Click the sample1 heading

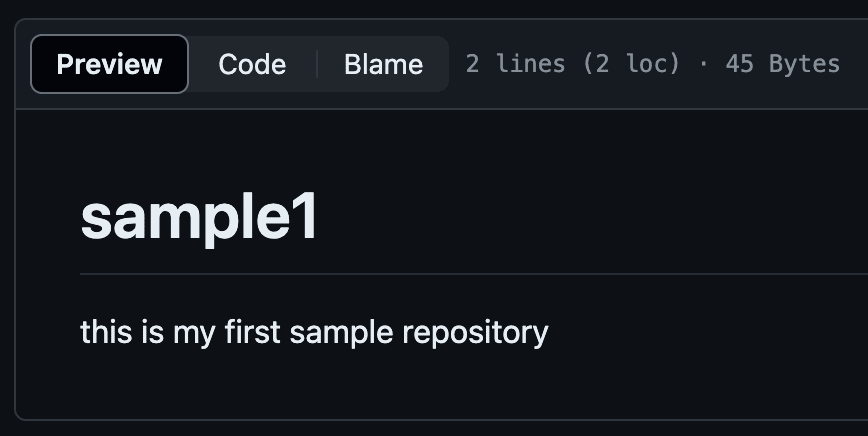click(199, 217)
